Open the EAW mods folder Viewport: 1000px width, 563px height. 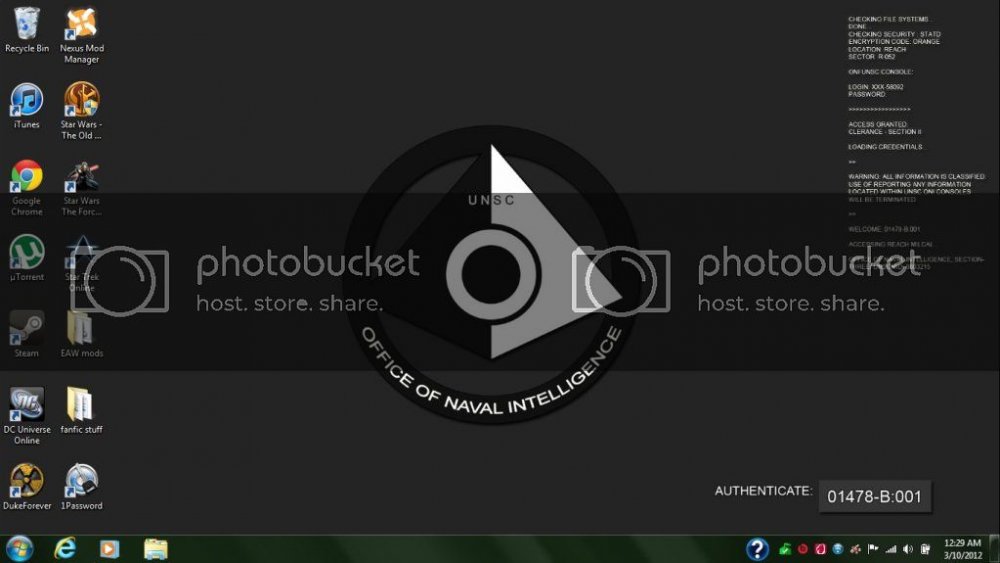click(82, 334)
